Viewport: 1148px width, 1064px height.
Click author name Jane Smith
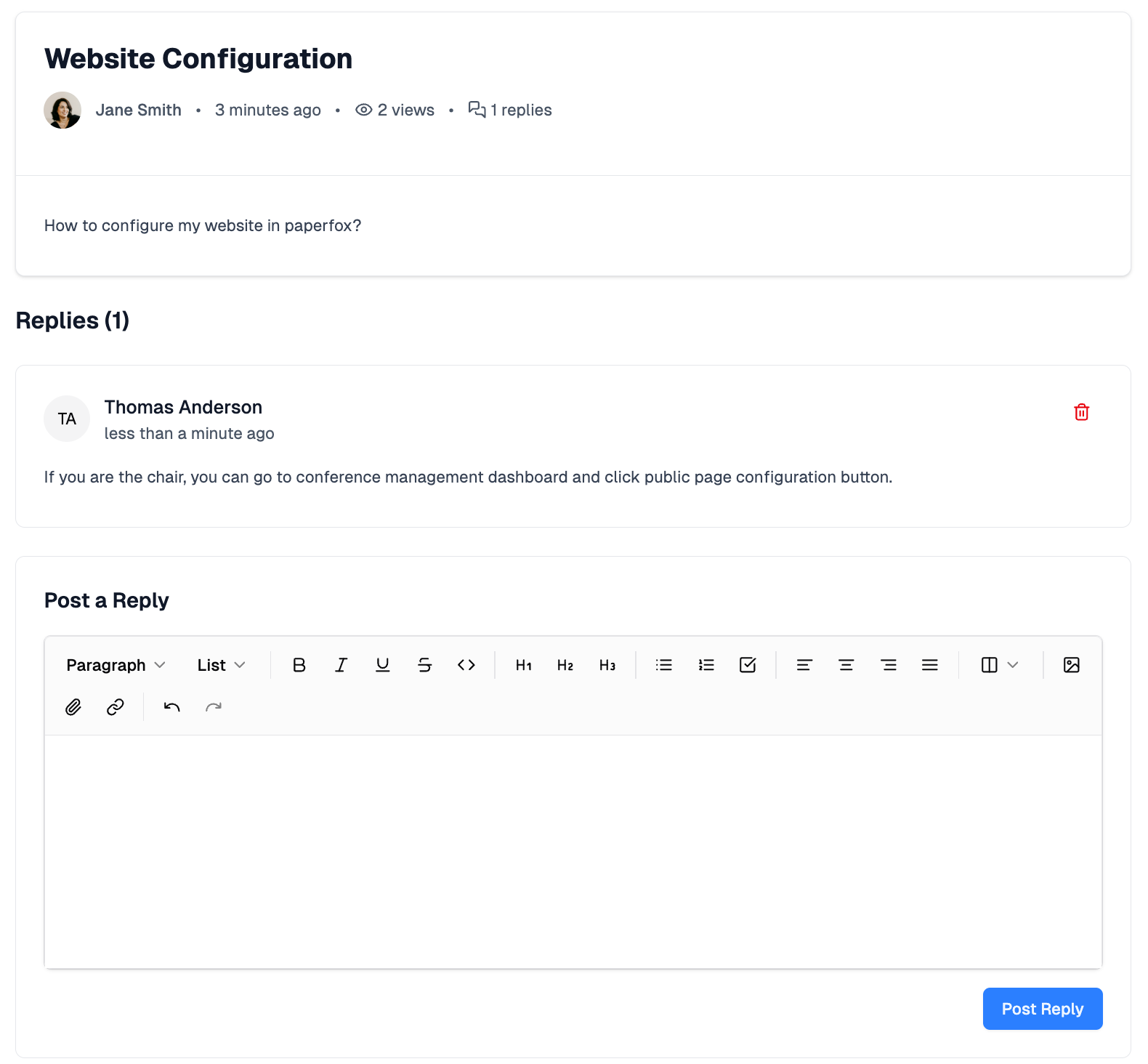[138, 110]
